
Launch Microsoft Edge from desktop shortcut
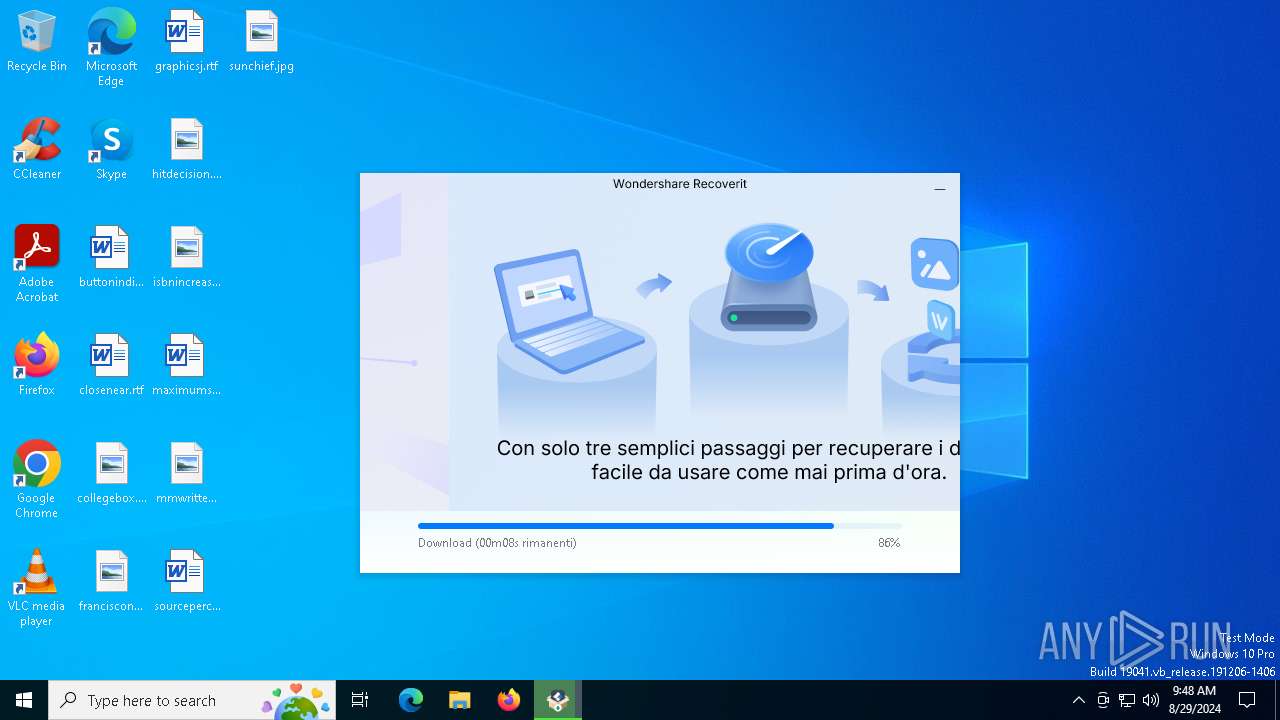pos(111,48)
